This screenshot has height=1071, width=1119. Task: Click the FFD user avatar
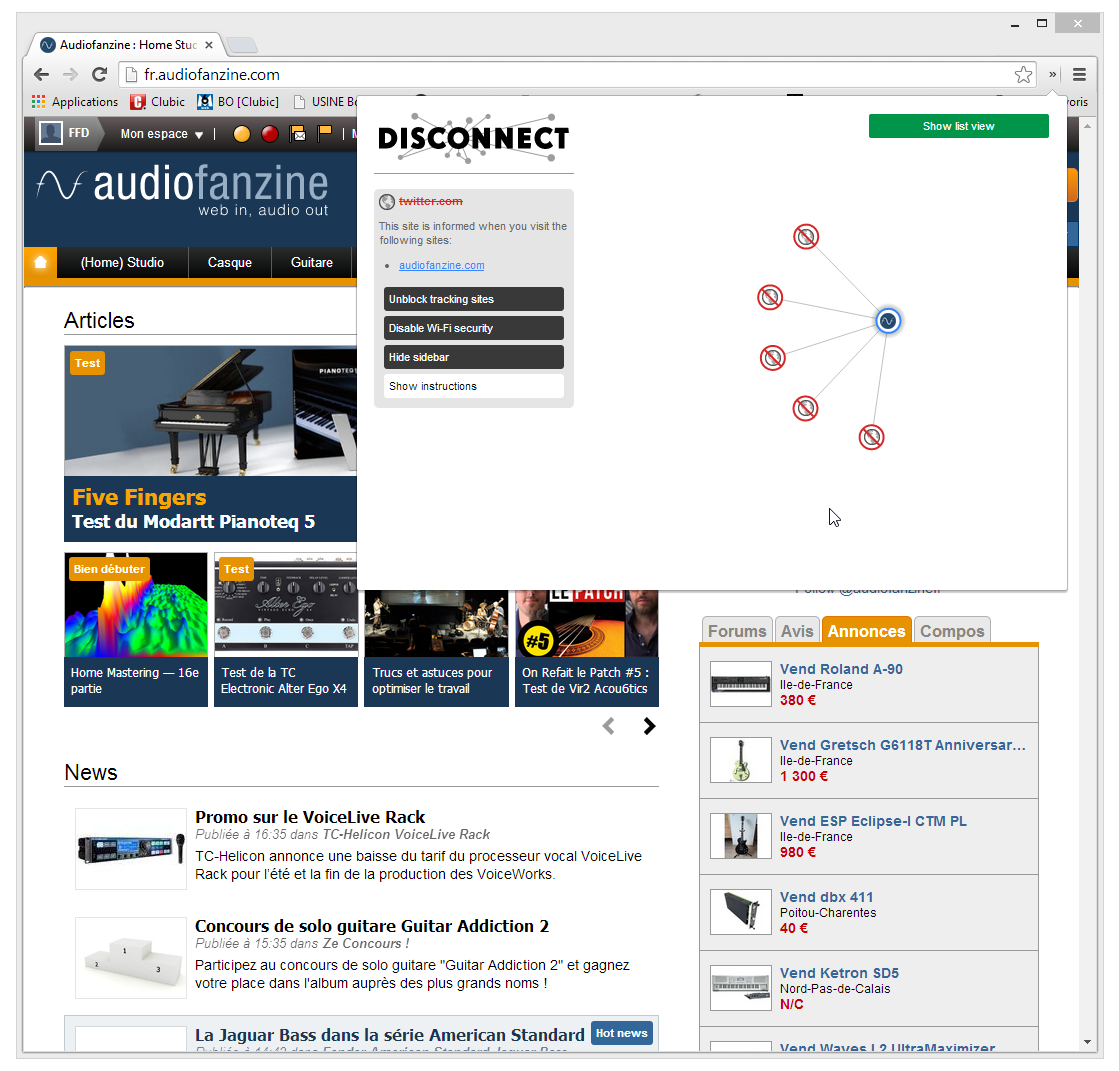(x=51, y=133)
